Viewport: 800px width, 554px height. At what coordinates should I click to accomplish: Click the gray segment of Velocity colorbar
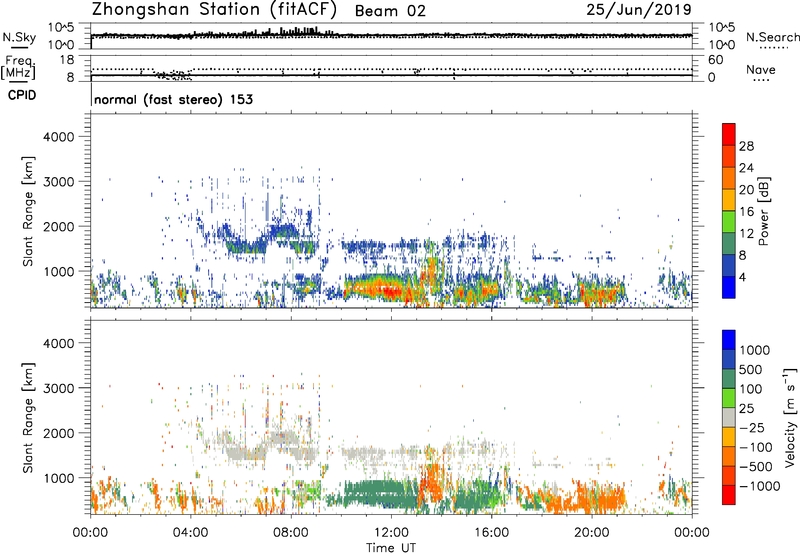click(x=729, y=417)
